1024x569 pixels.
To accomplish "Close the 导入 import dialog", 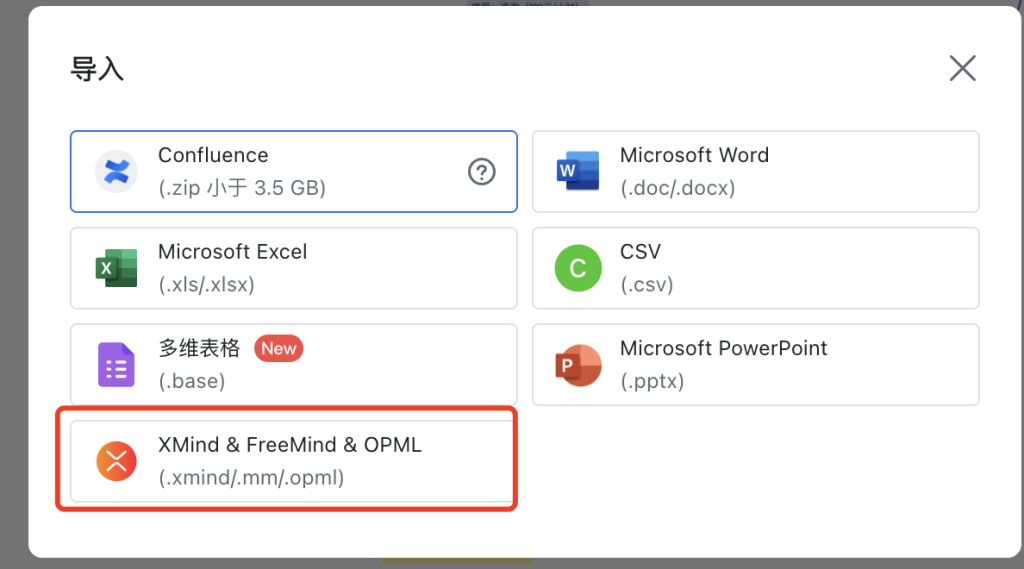I will click(962, 68).
